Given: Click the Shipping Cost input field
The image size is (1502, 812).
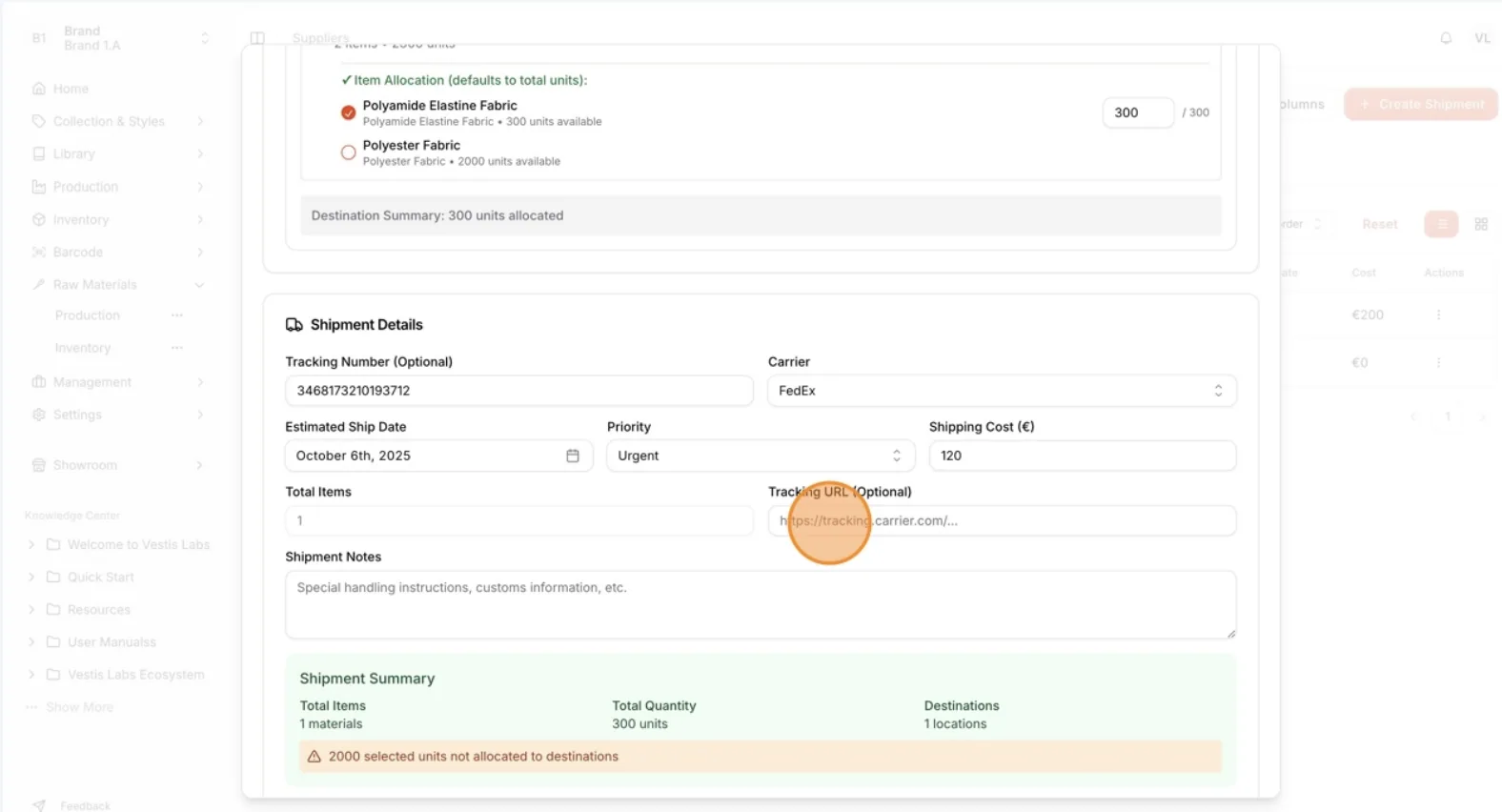Looking at the screenshot, I should coord(1083,456).
